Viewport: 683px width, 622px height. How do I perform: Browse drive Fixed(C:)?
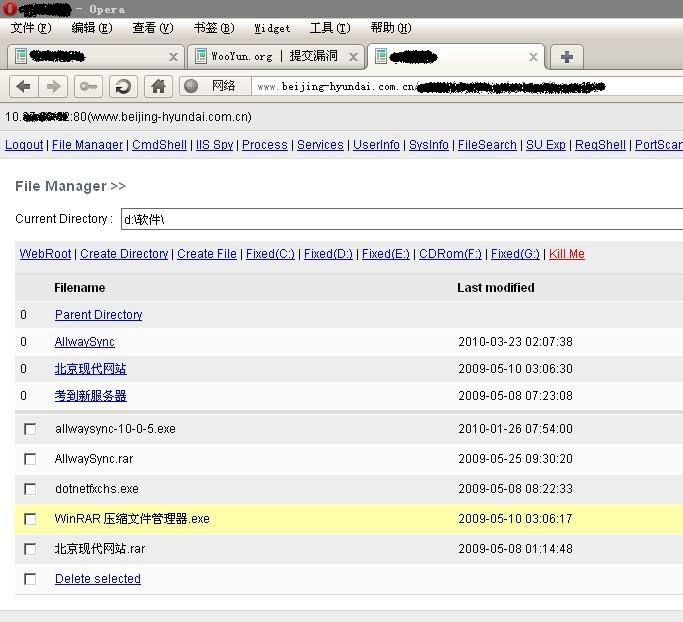coord(270,254)
